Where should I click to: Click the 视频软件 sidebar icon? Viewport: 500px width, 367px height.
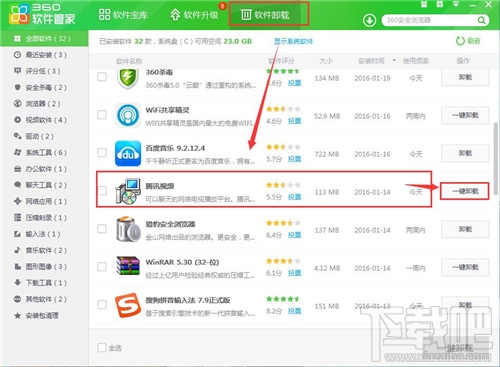[17, 120]
